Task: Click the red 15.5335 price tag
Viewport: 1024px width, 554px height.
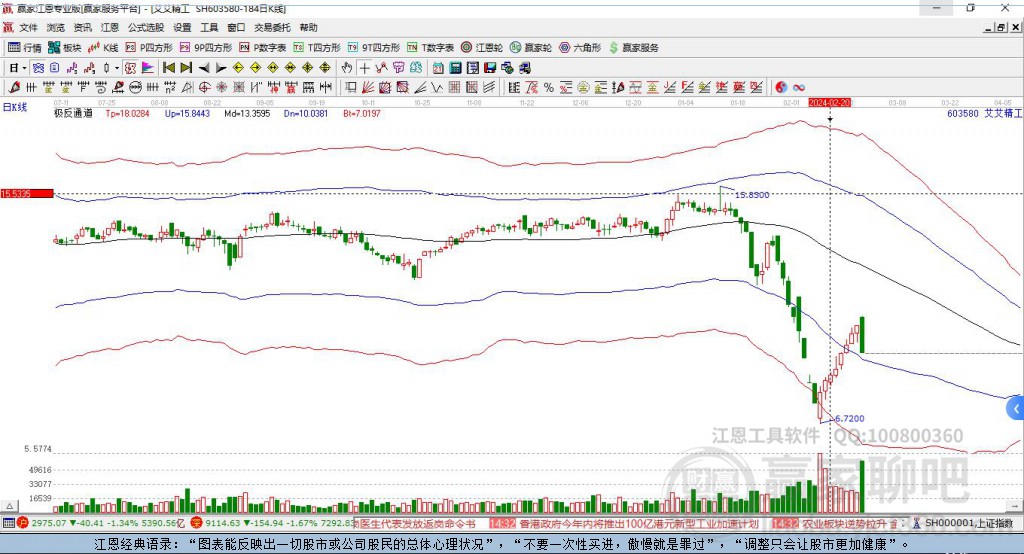Action: point(27,193)
